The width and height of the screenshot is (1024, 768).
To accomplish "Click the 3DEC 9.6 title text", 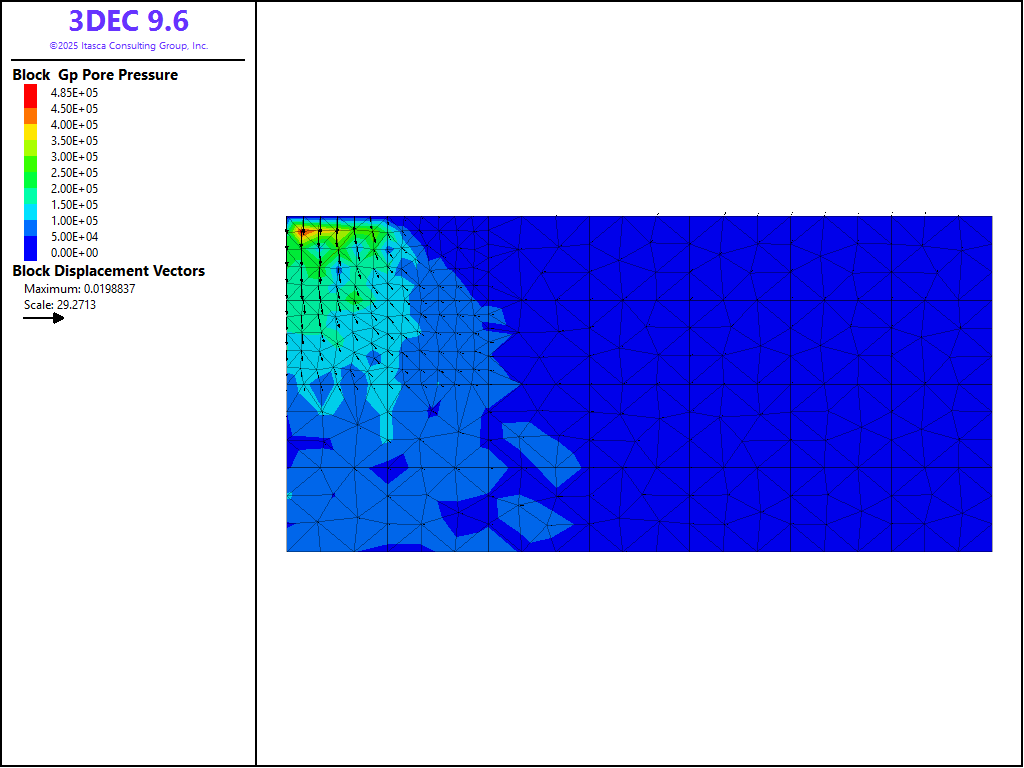I will pos(128,21).
